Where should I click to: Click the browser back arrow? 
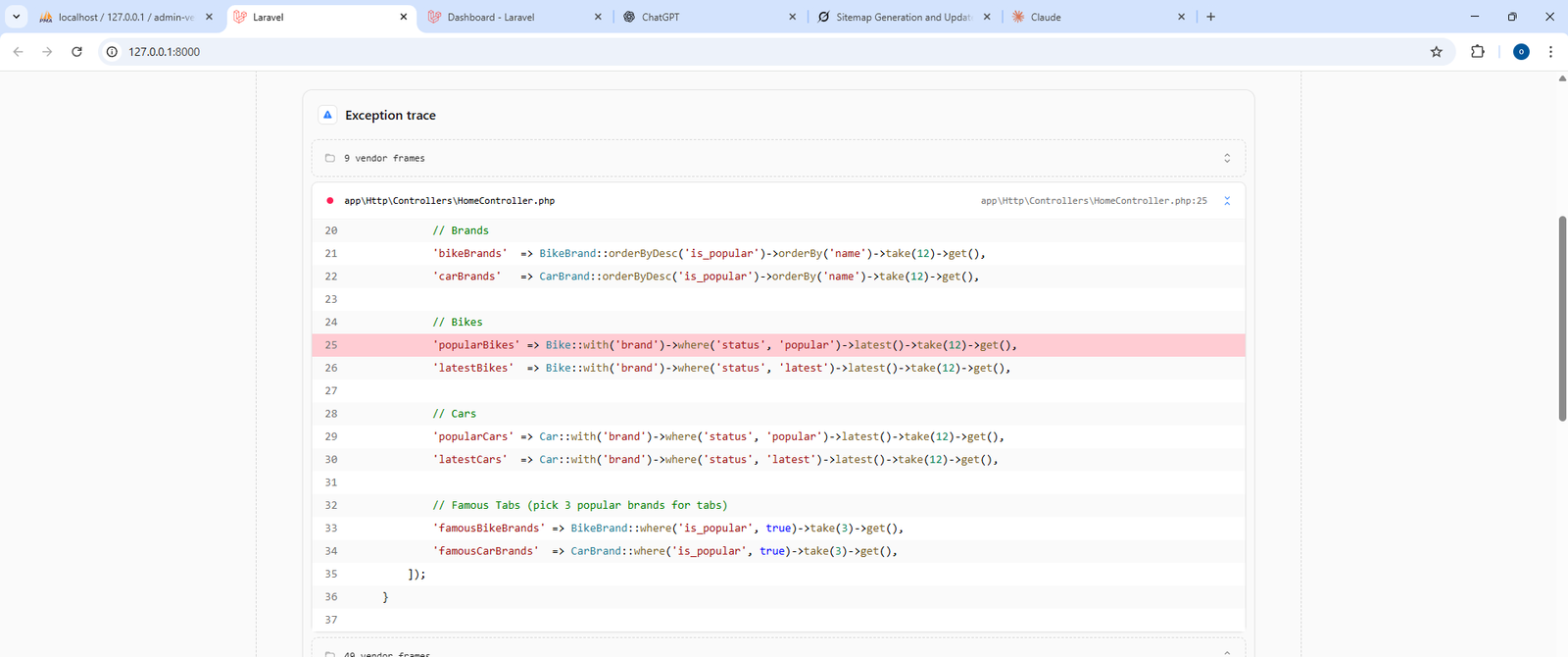pos(18,52)
